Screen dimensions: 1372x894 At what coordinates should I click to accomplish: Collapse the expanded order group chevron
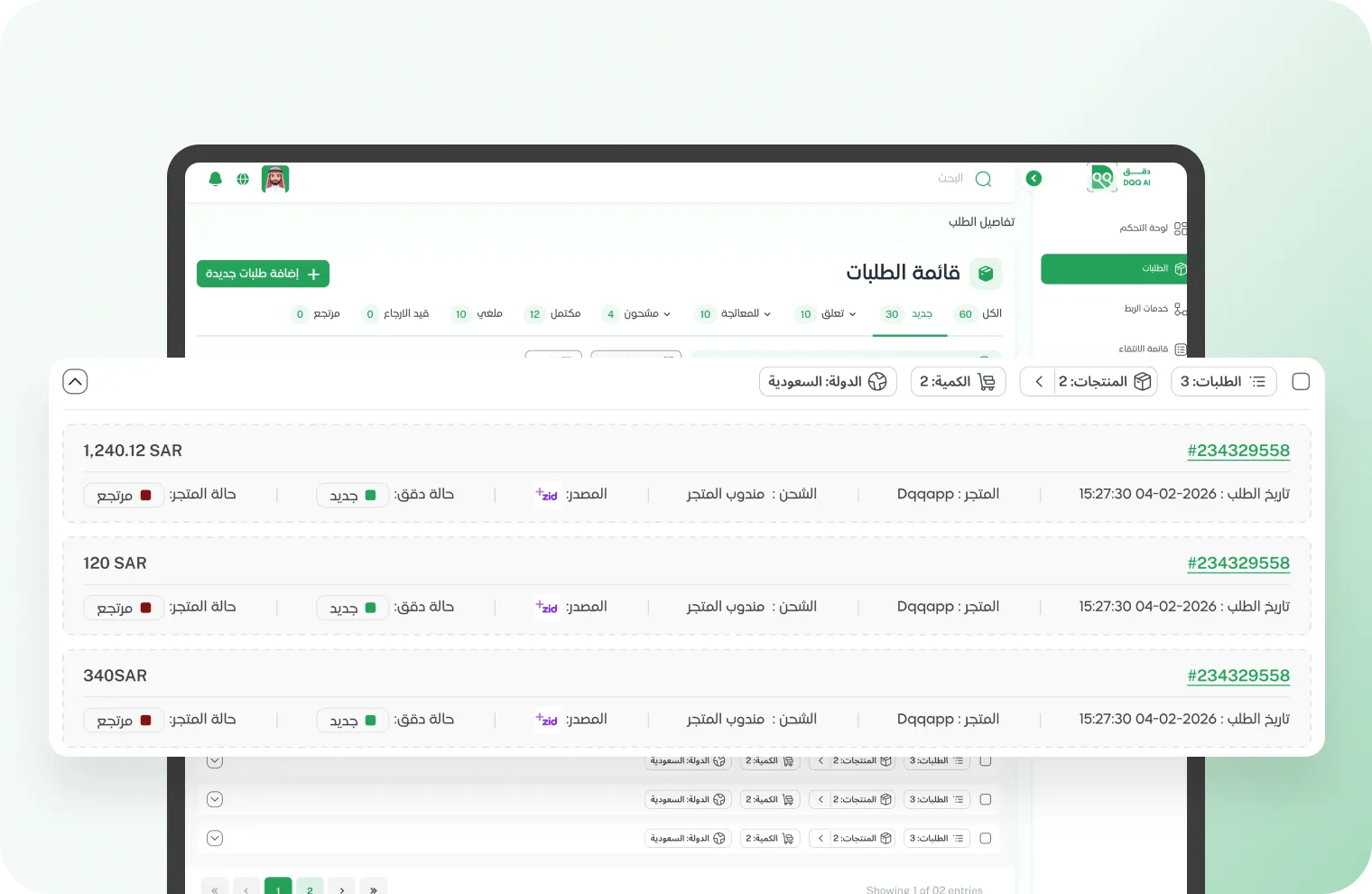75,382
